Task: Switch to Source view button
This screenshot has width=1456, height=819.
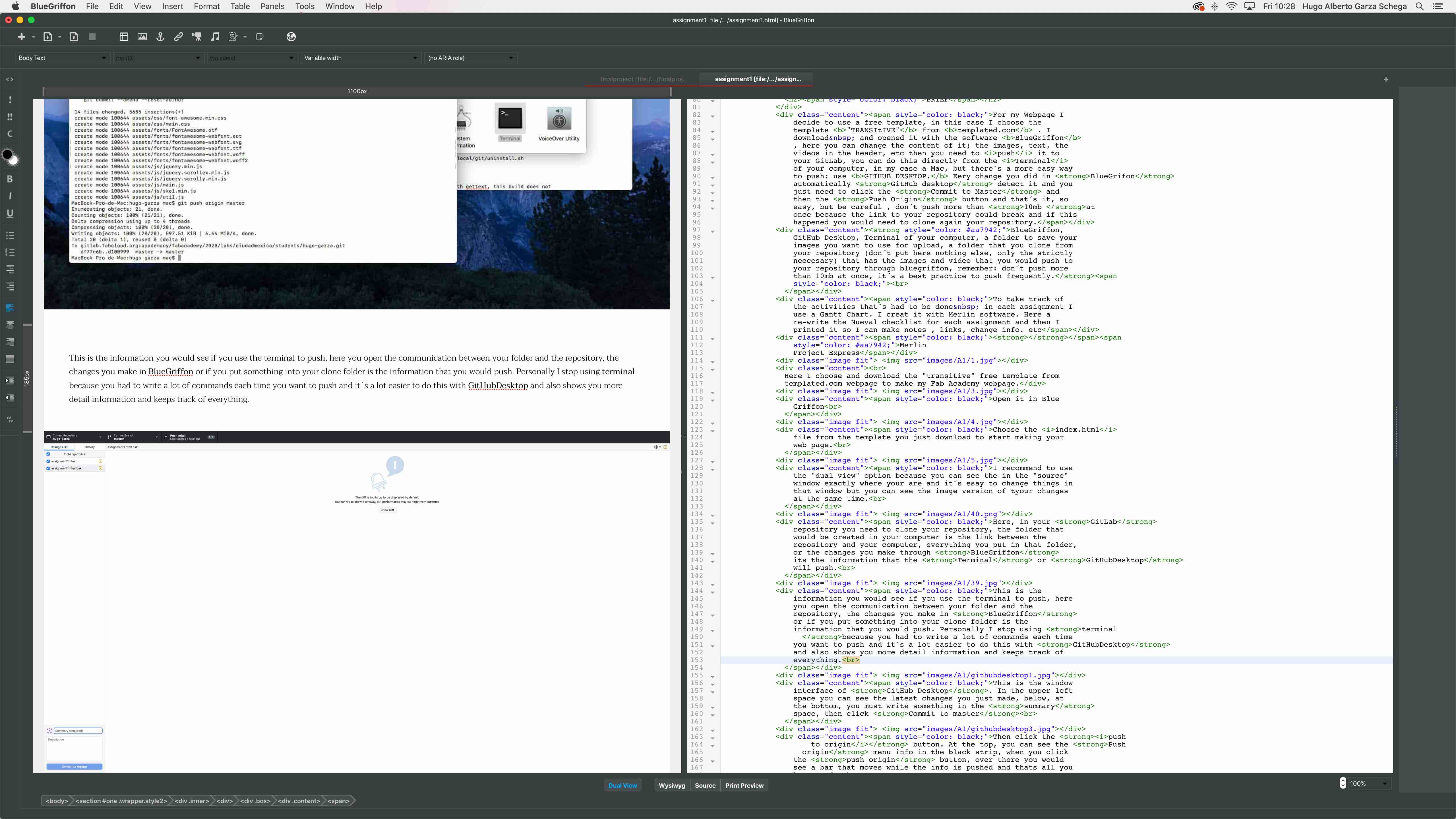Action: coord(705,785)
